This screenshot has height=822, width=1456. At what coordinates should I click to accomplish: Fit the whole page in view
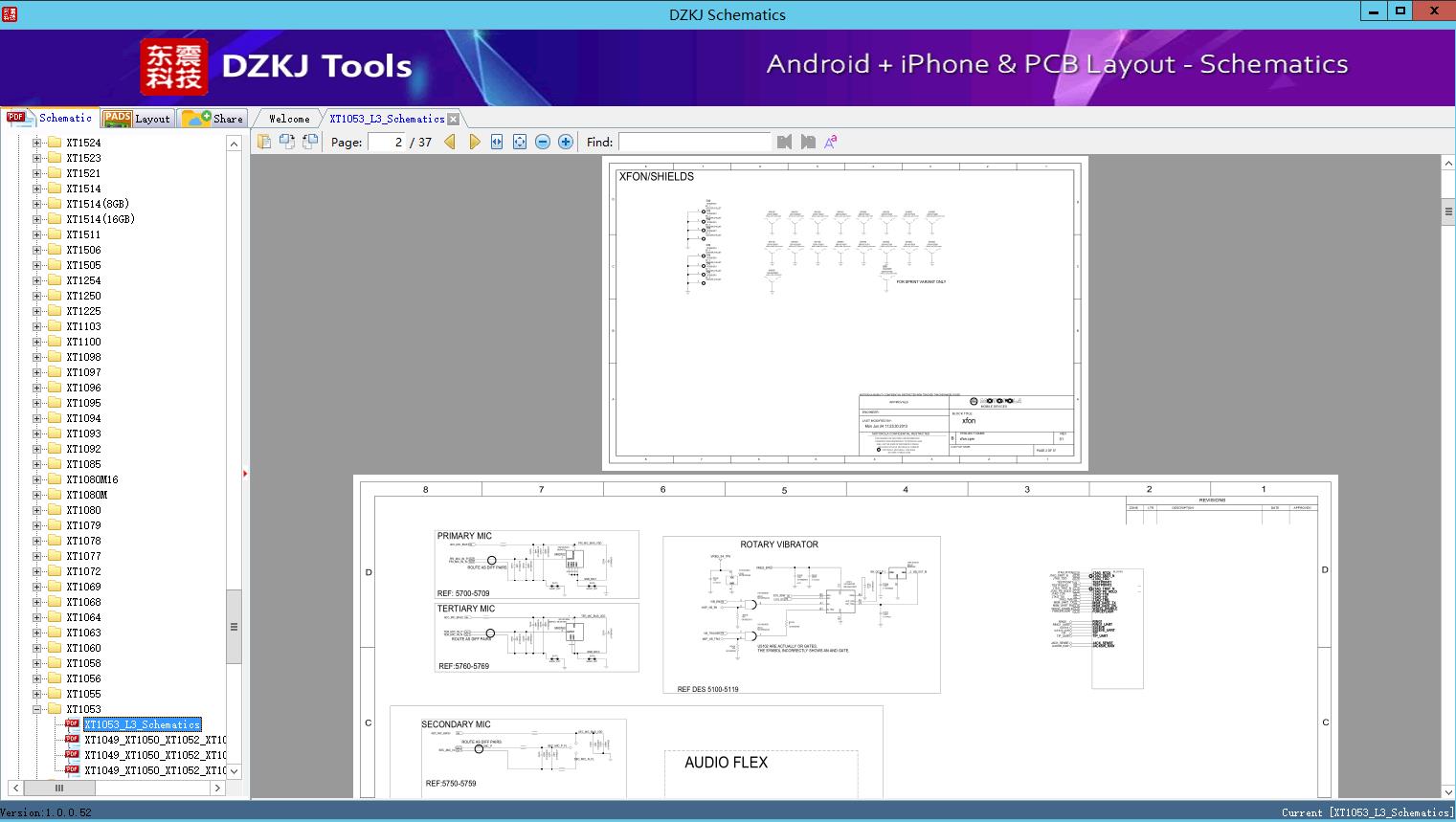click(520, 142)
